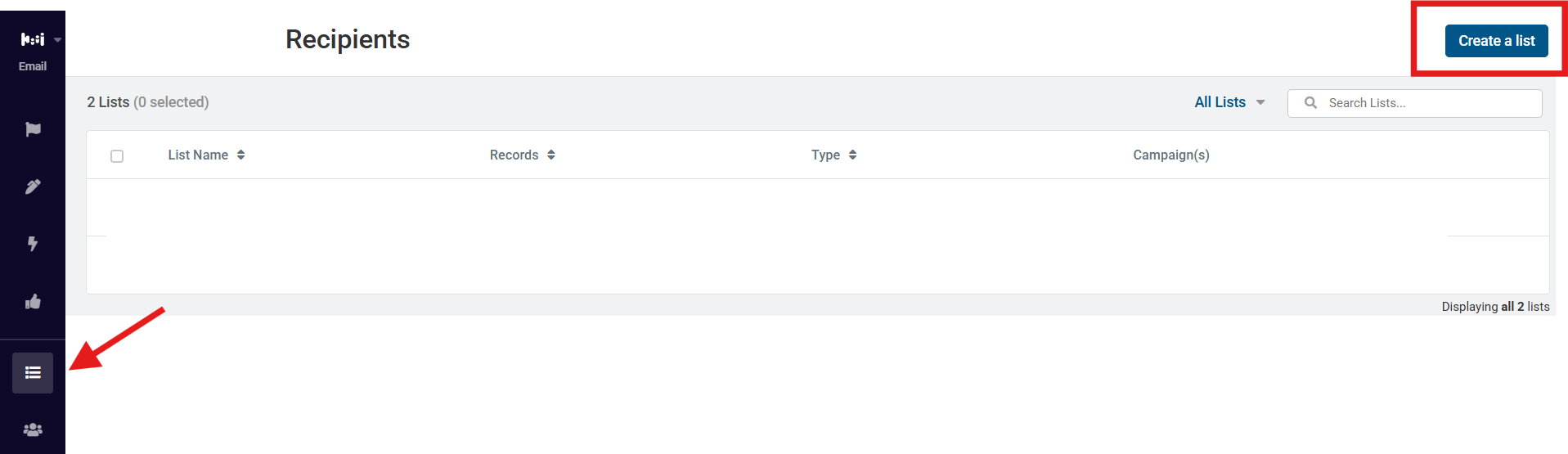Select the thumbs-up icon in sidebar
Screen dimensions: 1568x454
coord(33,302)
